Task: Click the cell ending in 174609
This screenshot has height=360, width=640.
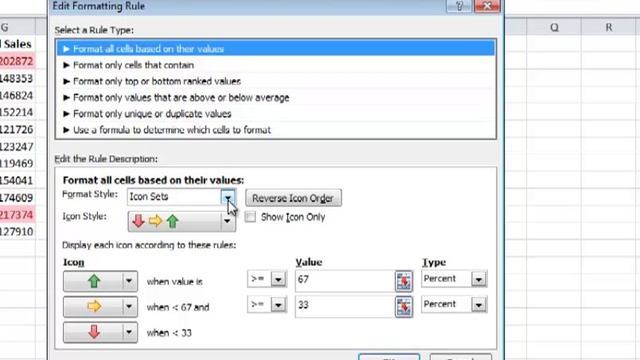Action: pyautogui.click(x=17, y=198)
